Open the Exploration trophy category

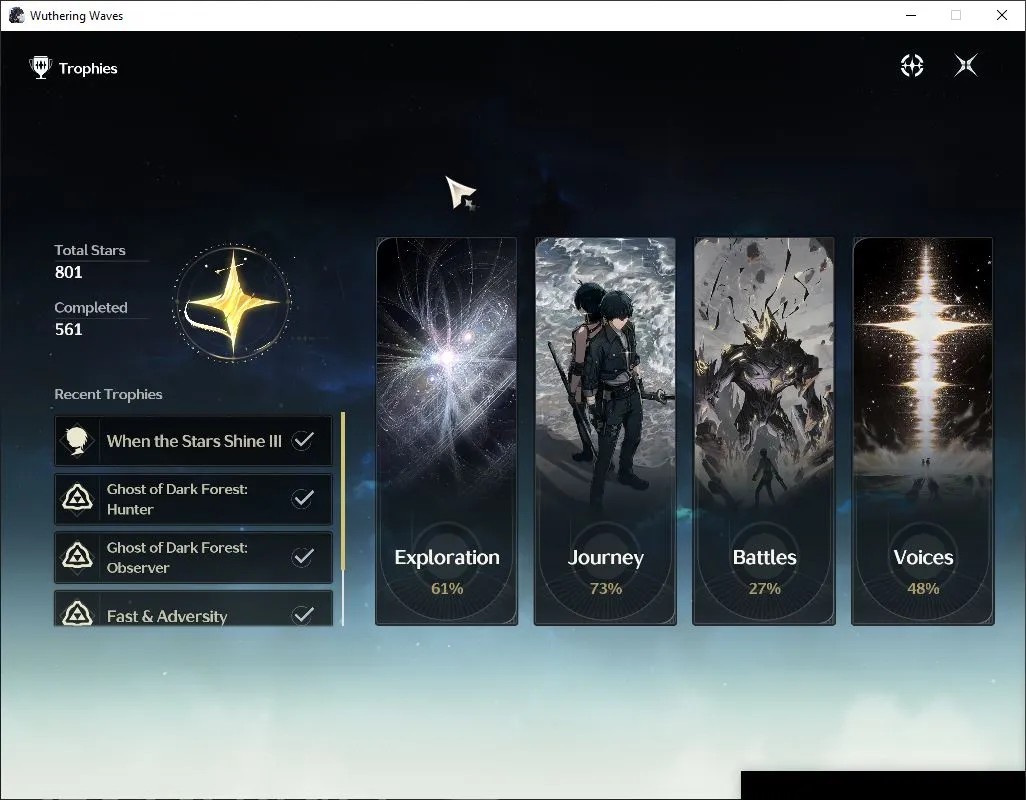[x=446, y=431]
